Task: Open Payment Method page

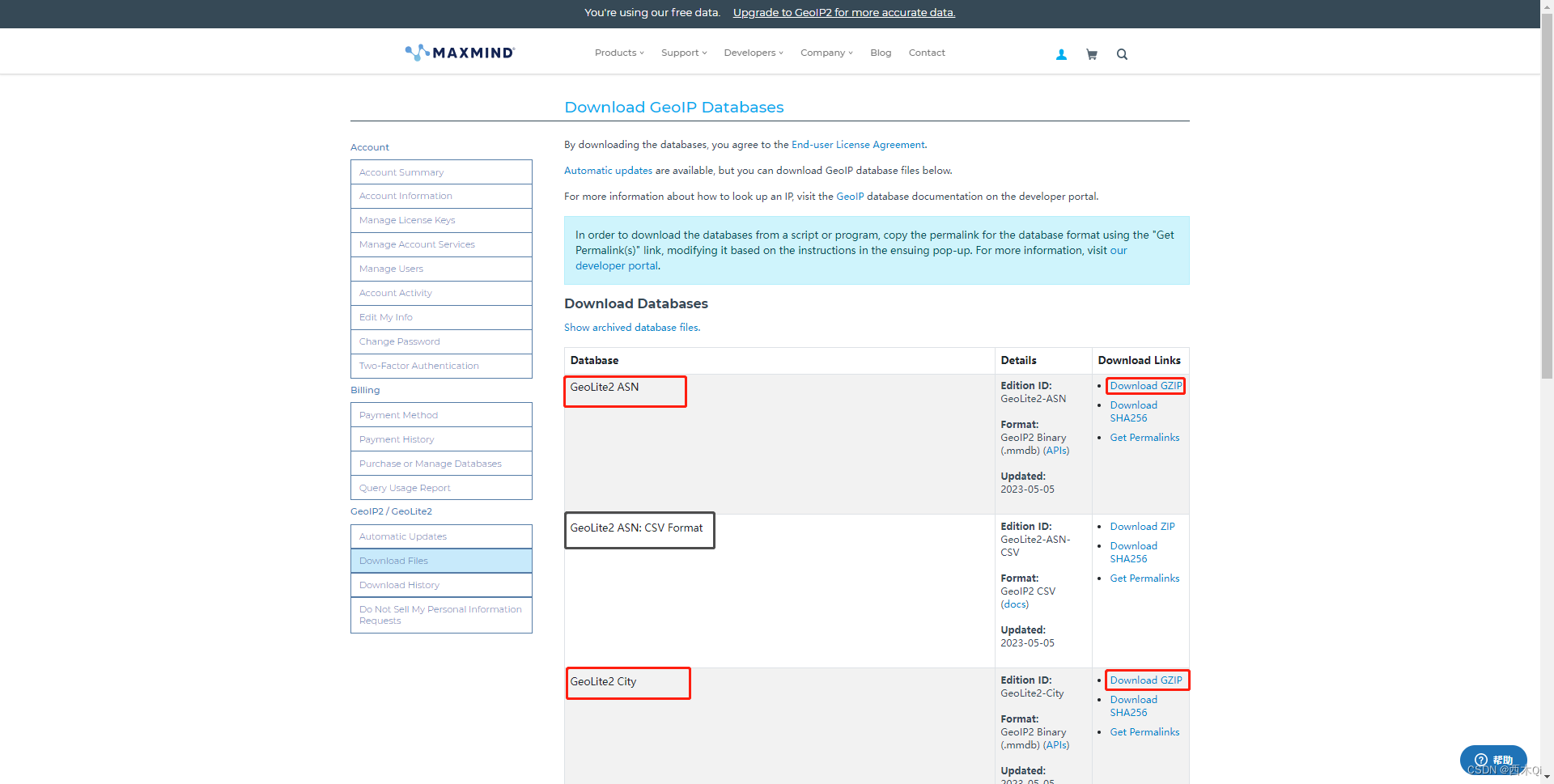Action: click(441, 415)
